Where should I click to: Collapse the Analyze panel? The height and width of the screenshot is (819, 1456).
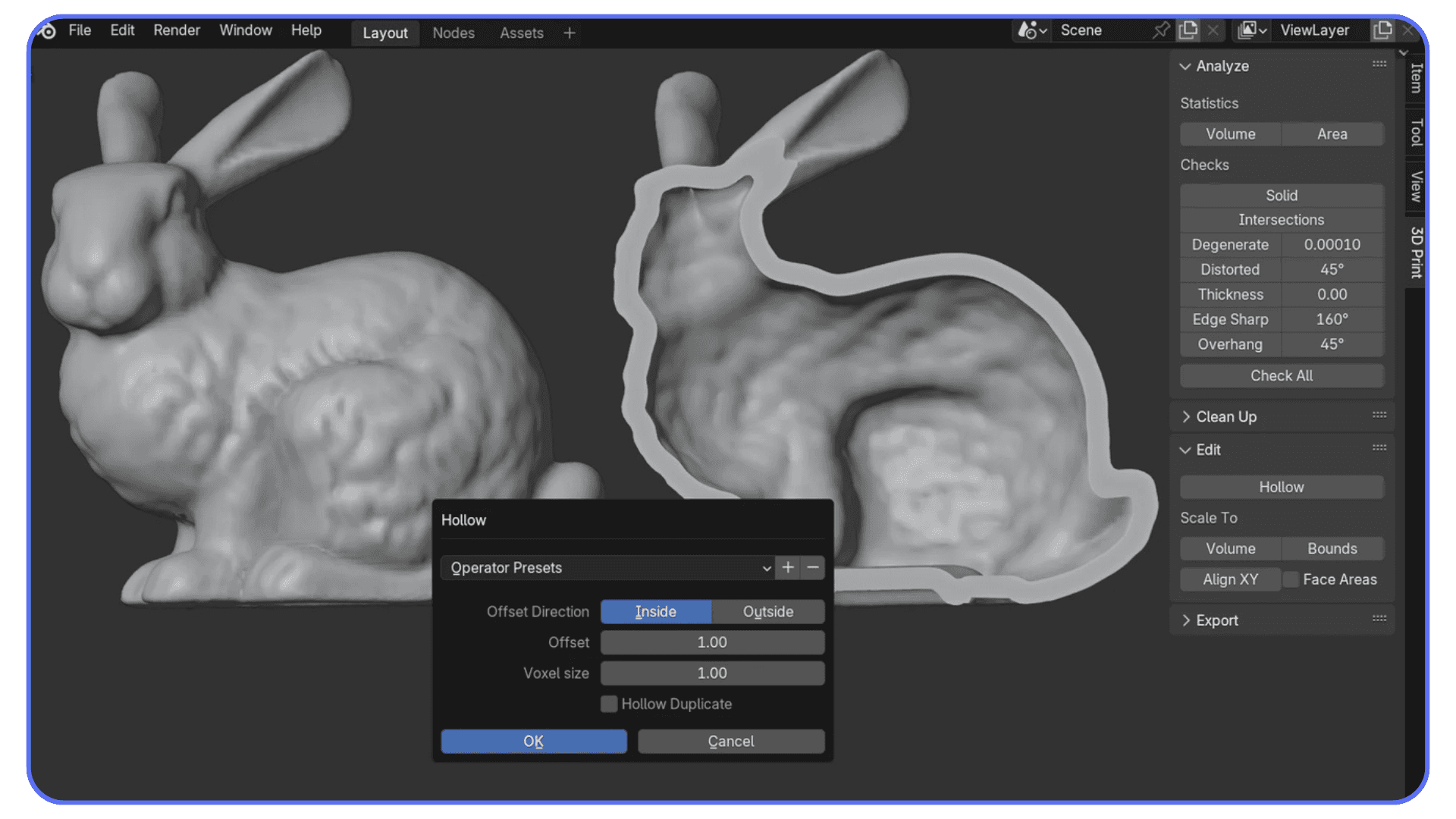[x=1185, y=67]
